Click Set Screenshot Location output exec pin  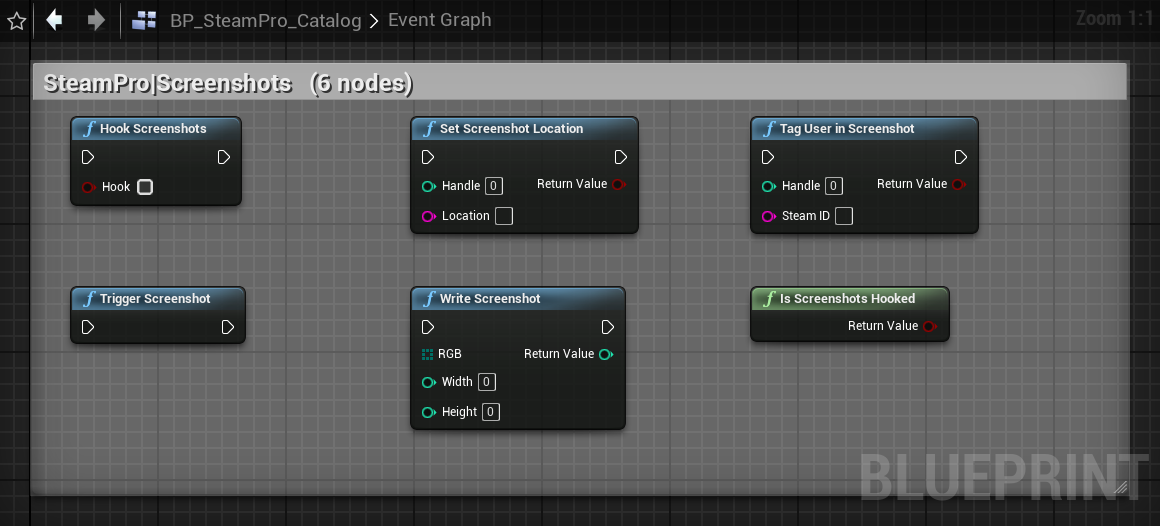tap(621, 157)
